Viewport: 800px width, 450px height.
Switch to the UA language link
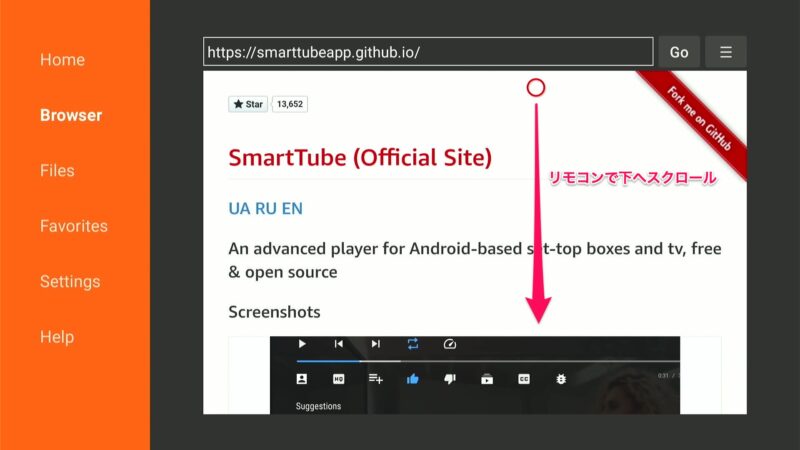click(239, 209)
